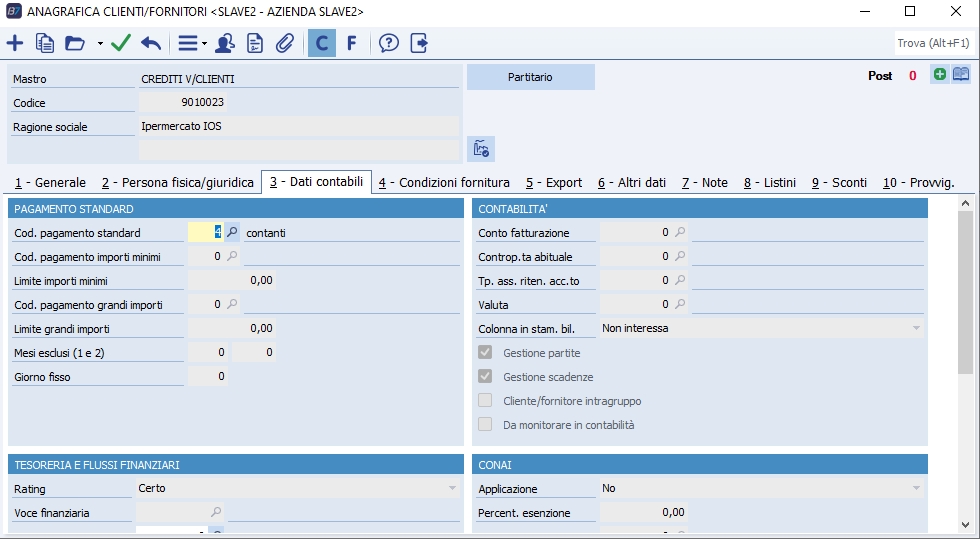
Task: Click the help question mark icon
Action: (389, 43)
